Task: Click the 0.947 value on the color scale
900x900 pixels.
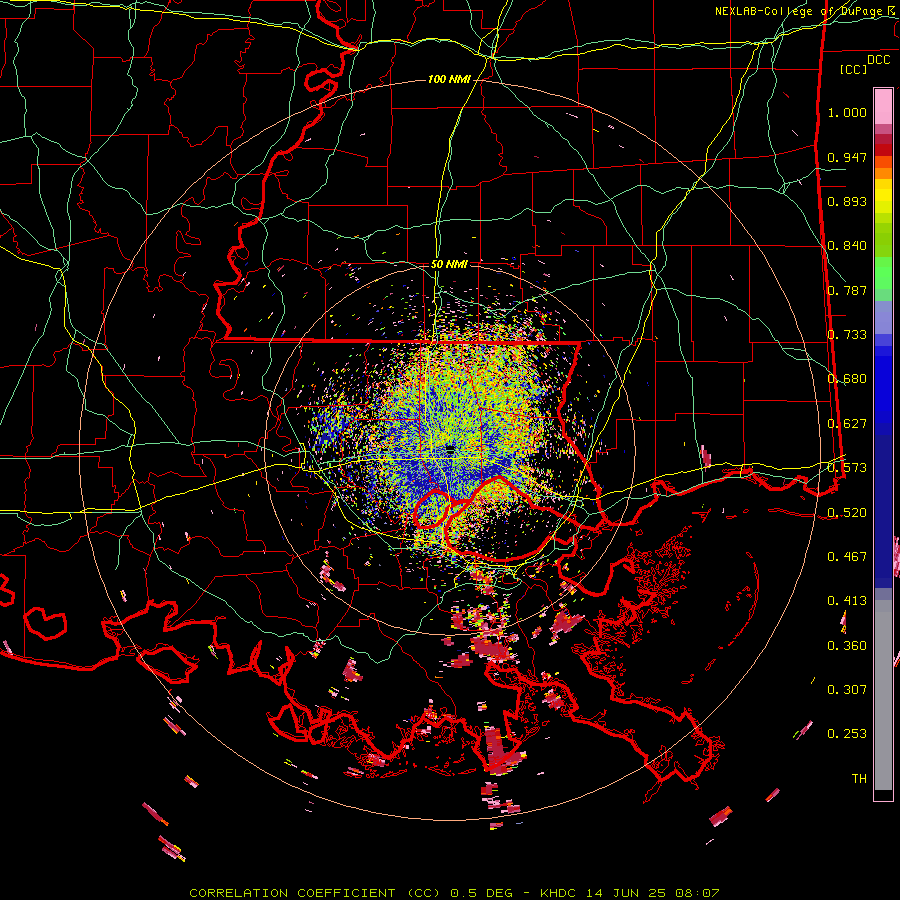Action: pyautogui.click(x=847, y=157)
